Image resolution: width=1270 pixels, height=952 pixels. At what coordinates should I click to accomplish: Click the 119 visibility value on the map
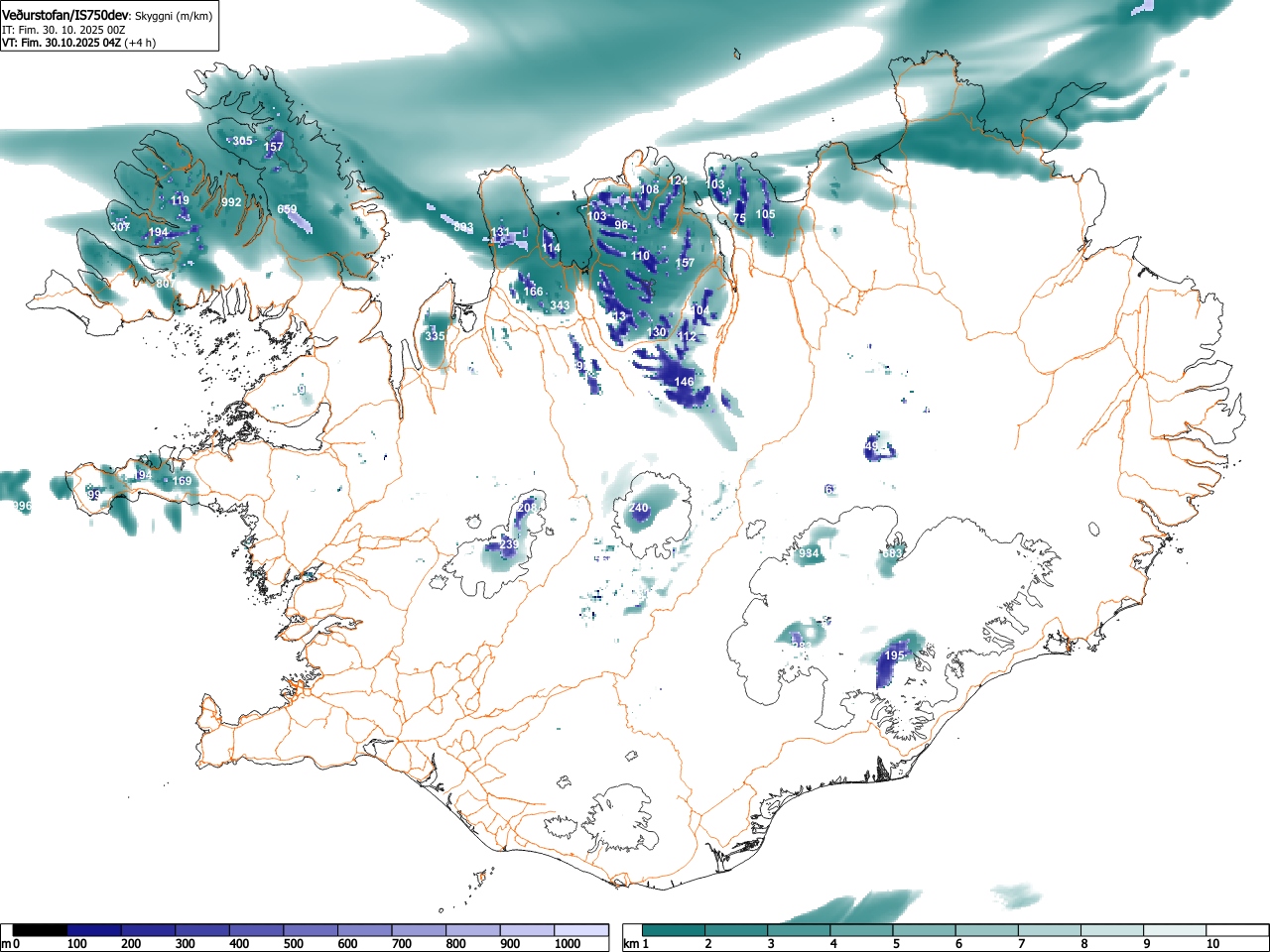point(180,200)
